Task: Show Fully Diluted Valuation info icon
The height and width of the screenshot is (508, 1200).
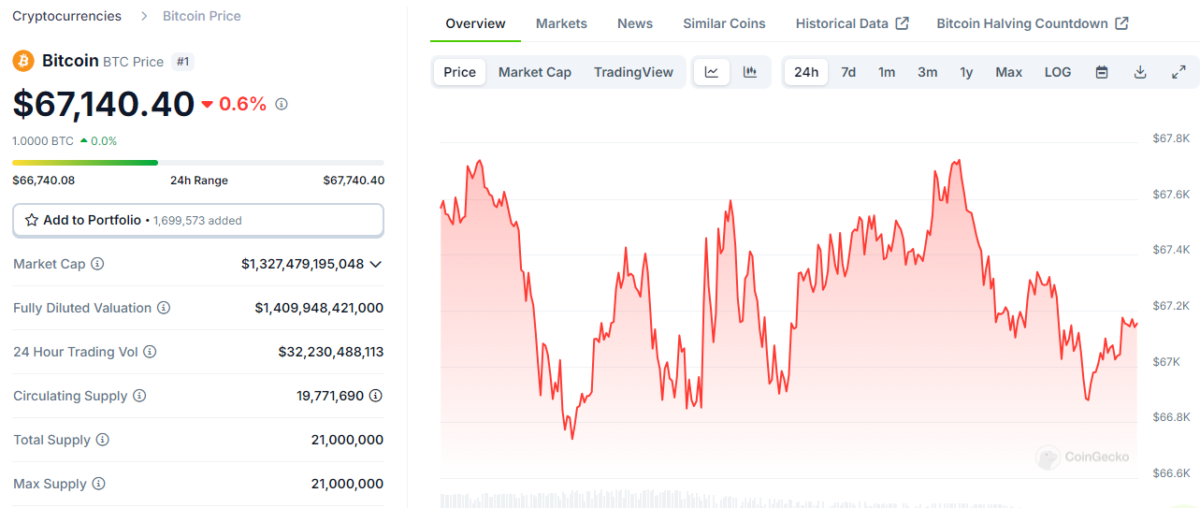Action: coord(163,308)
